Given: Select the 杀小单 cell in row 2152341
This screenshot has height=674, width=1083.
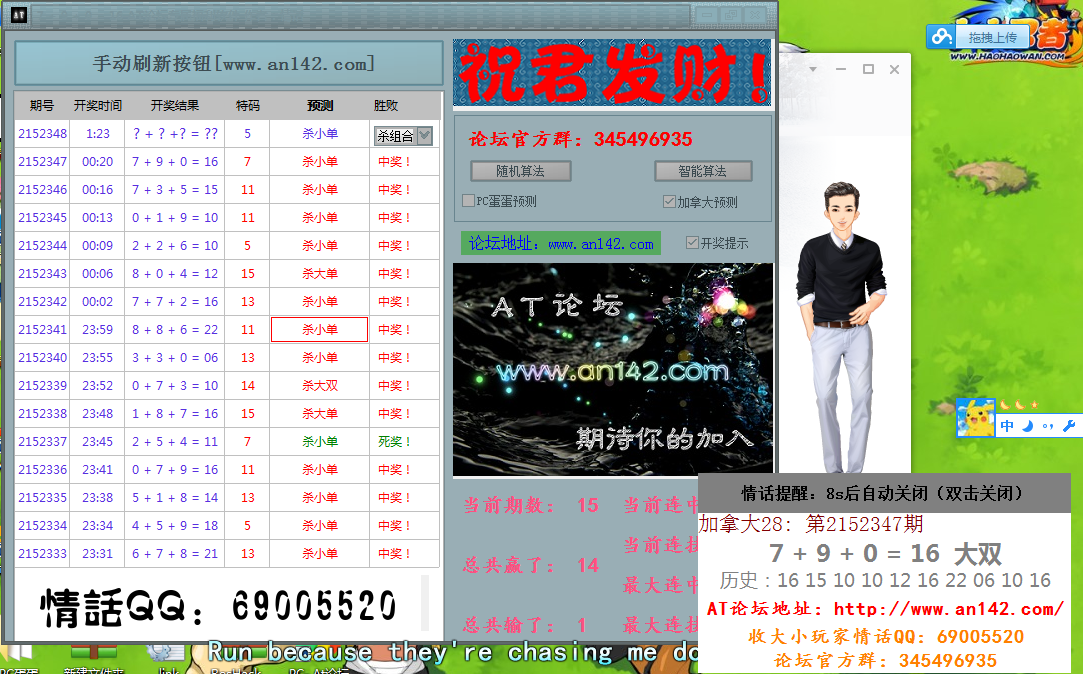Looking at the screenshot, I should coord(319,329).
